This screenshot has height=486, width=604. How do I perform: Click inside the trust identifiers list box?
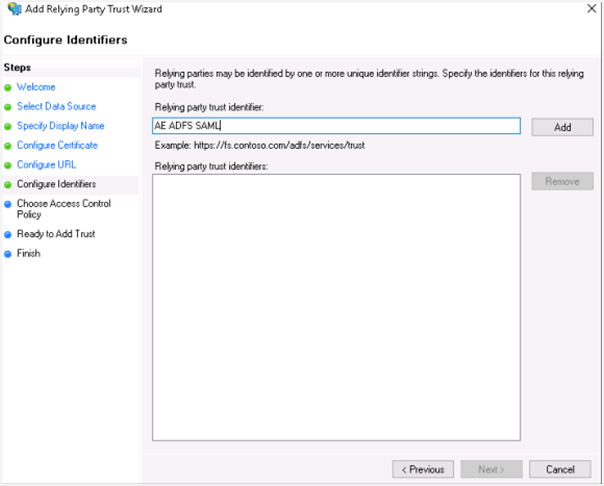335,306
